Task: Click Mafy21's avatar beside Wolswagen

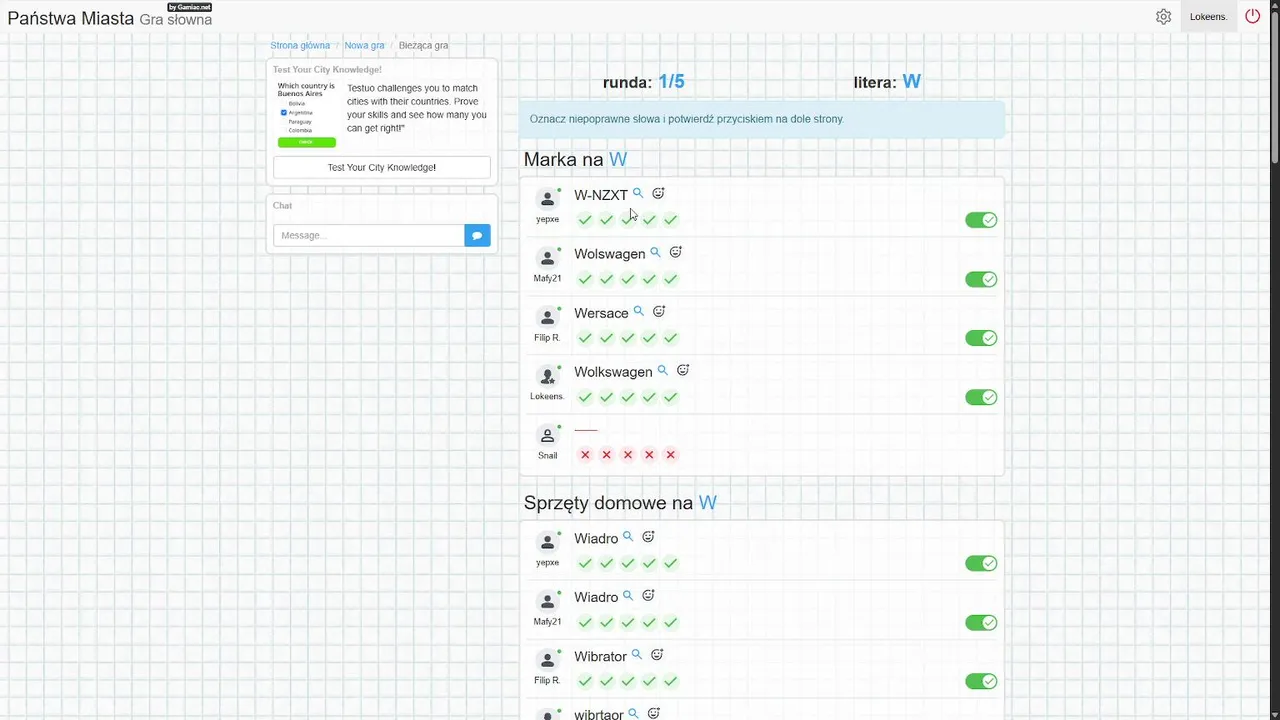Action: point(547,258)
